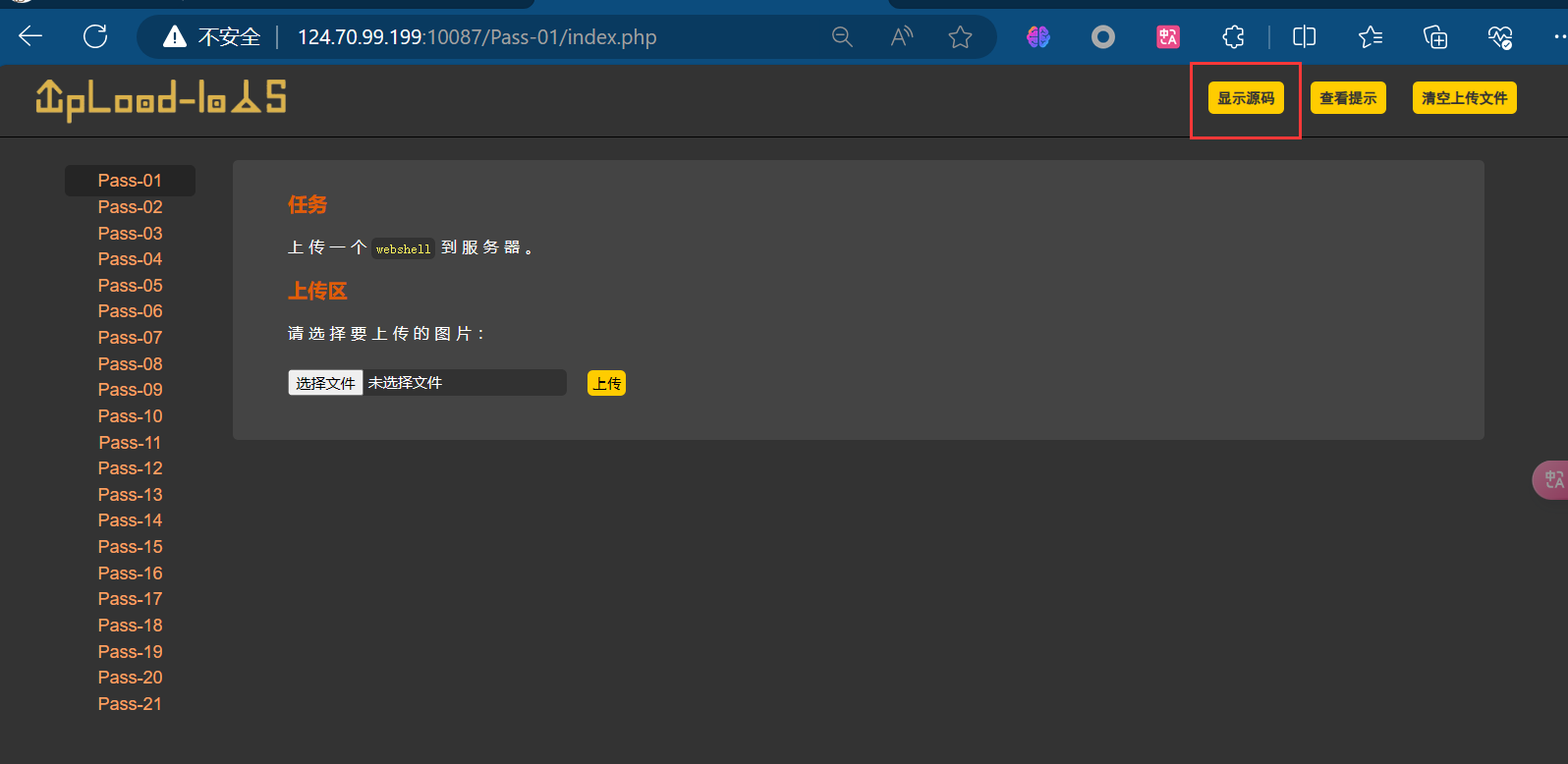Go to Pass-21 in the sidebar
The height and width of the screenshot is (764, 1568).
point(130,704)
